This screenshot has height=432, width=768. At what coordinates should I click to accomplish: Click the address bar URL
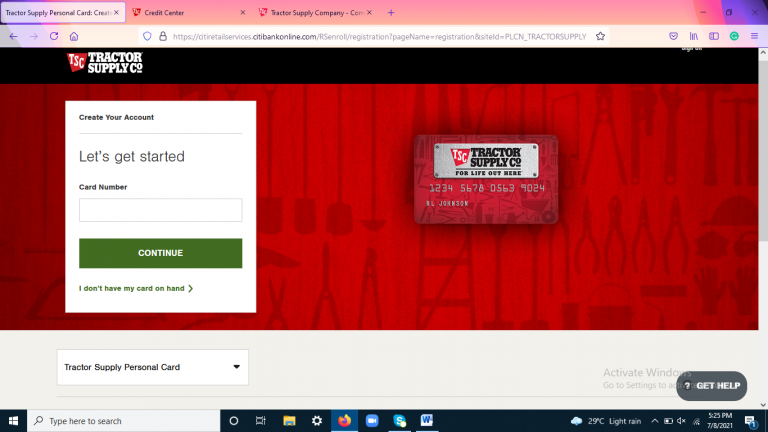pyautogui.click(x=379, y=36)
